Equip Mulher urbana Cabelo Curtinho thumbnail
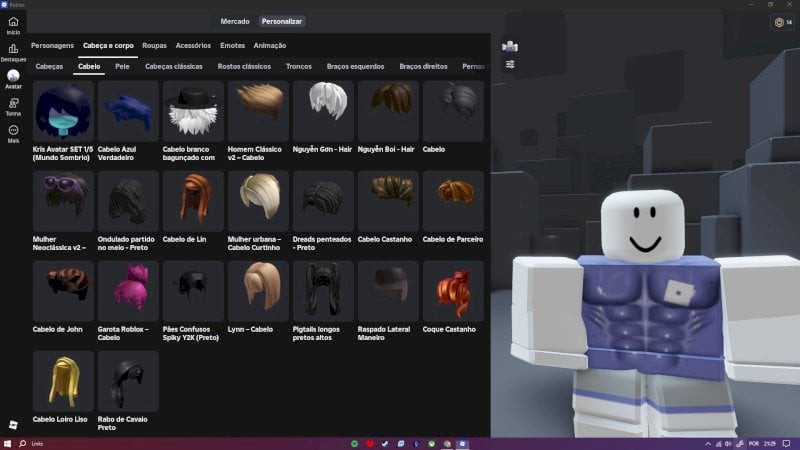This screenshot has height=450, width=800. [x=258, y=201]
